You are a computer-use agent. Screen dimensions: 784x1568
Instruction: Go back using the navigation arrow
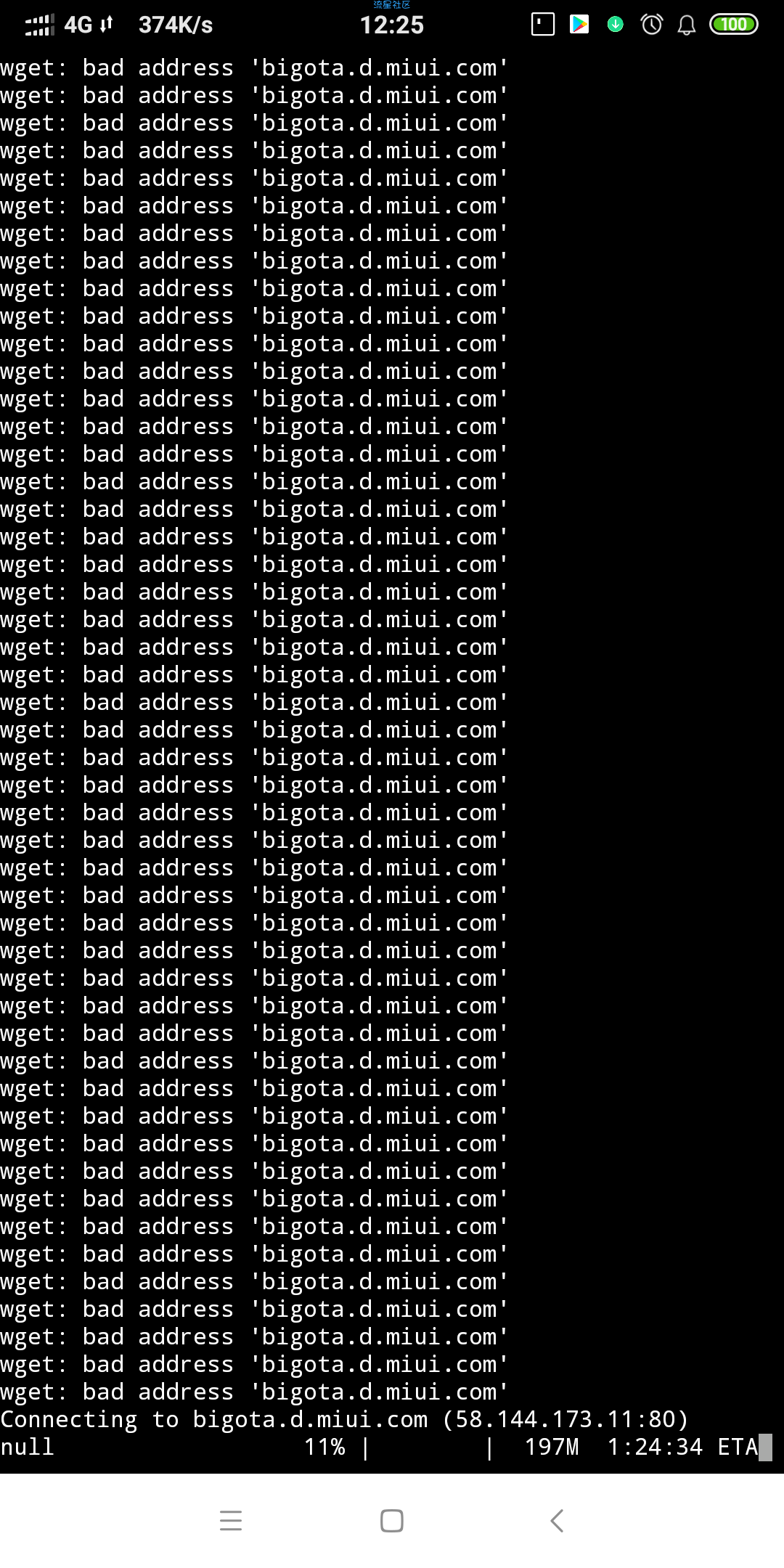coord(557,1520)
